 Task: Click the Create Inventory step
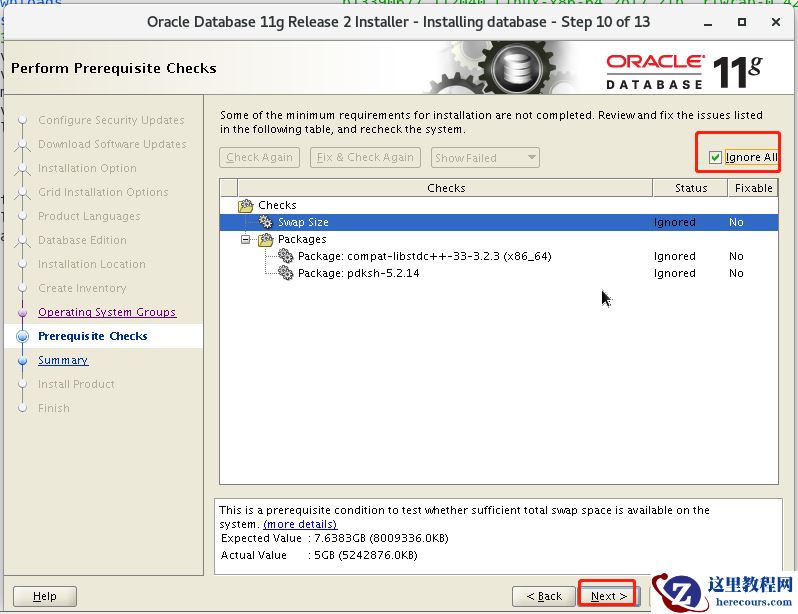82,288
